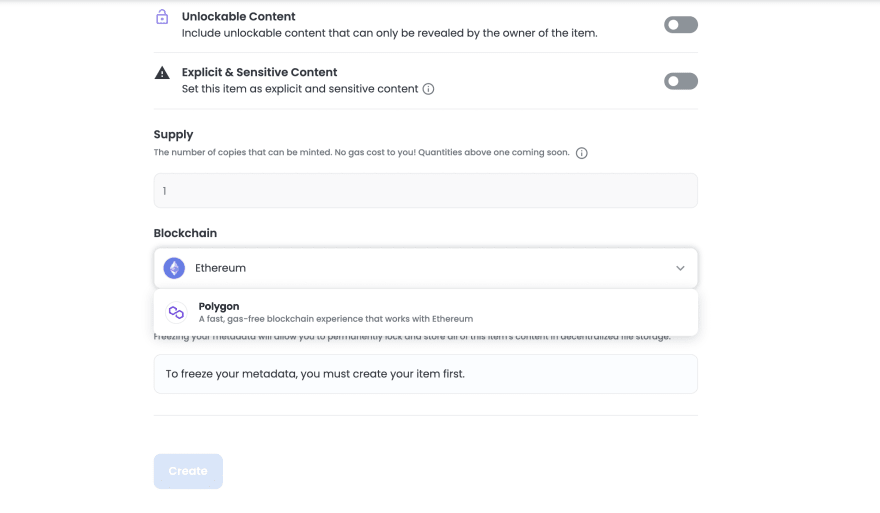Focus the Supply quantity input field
The width and height of the screenshot is (880, 513).
coord(425,191)
